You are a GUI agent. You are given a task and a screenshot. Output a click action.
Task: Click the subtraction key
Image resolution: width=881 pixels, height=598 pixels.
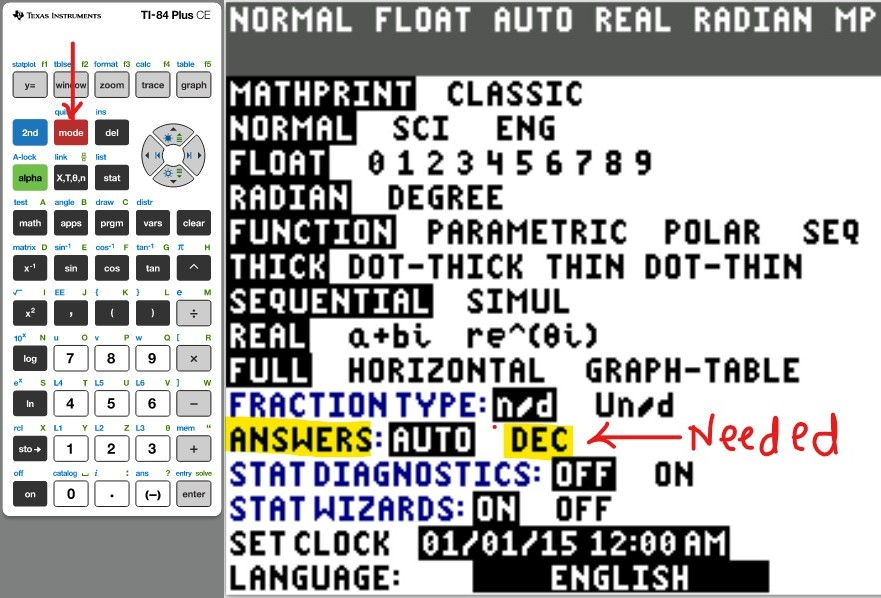click(194, 404)
